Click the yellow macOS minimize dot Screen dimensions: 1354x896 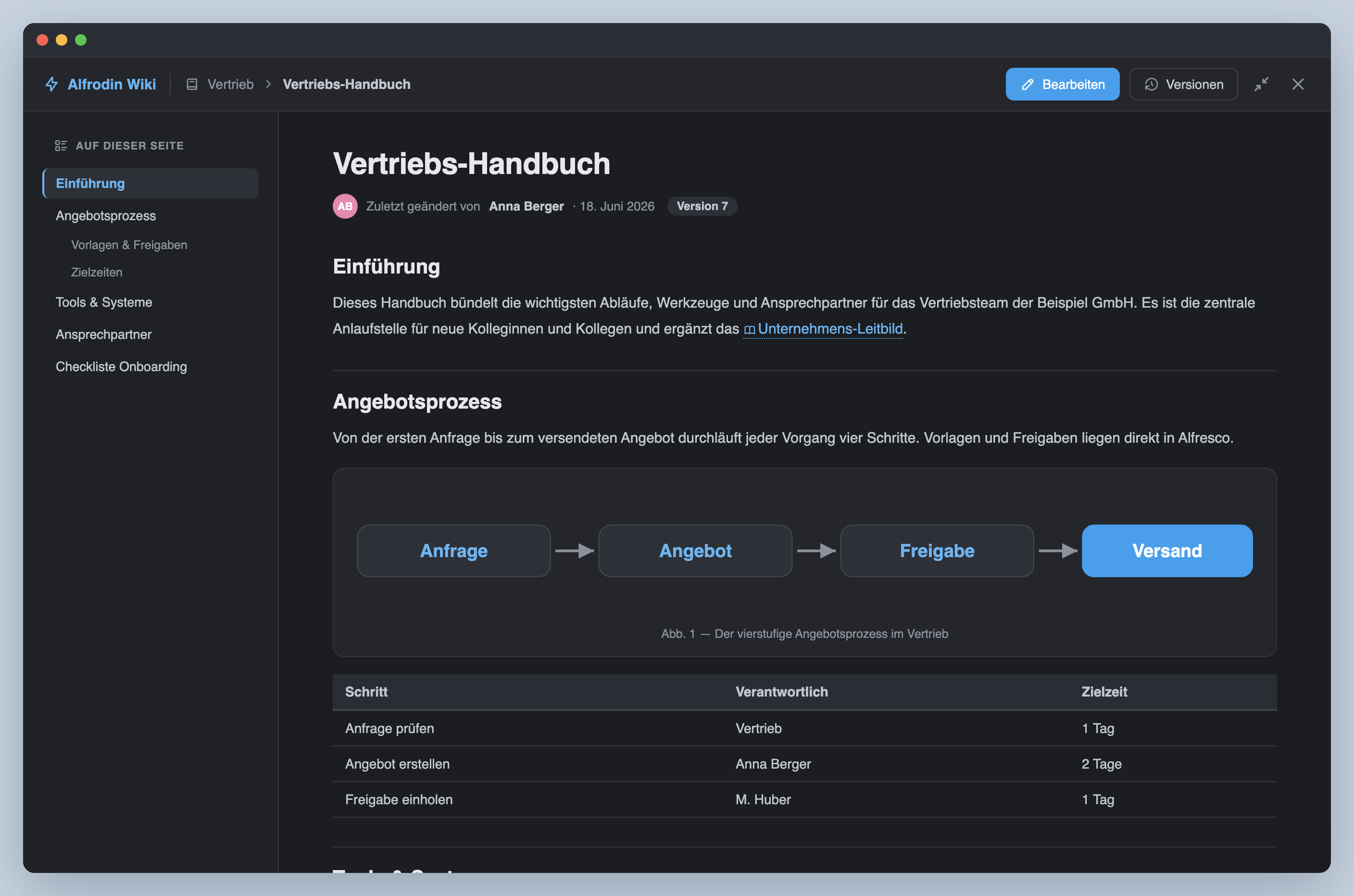(x=62, y=39)
